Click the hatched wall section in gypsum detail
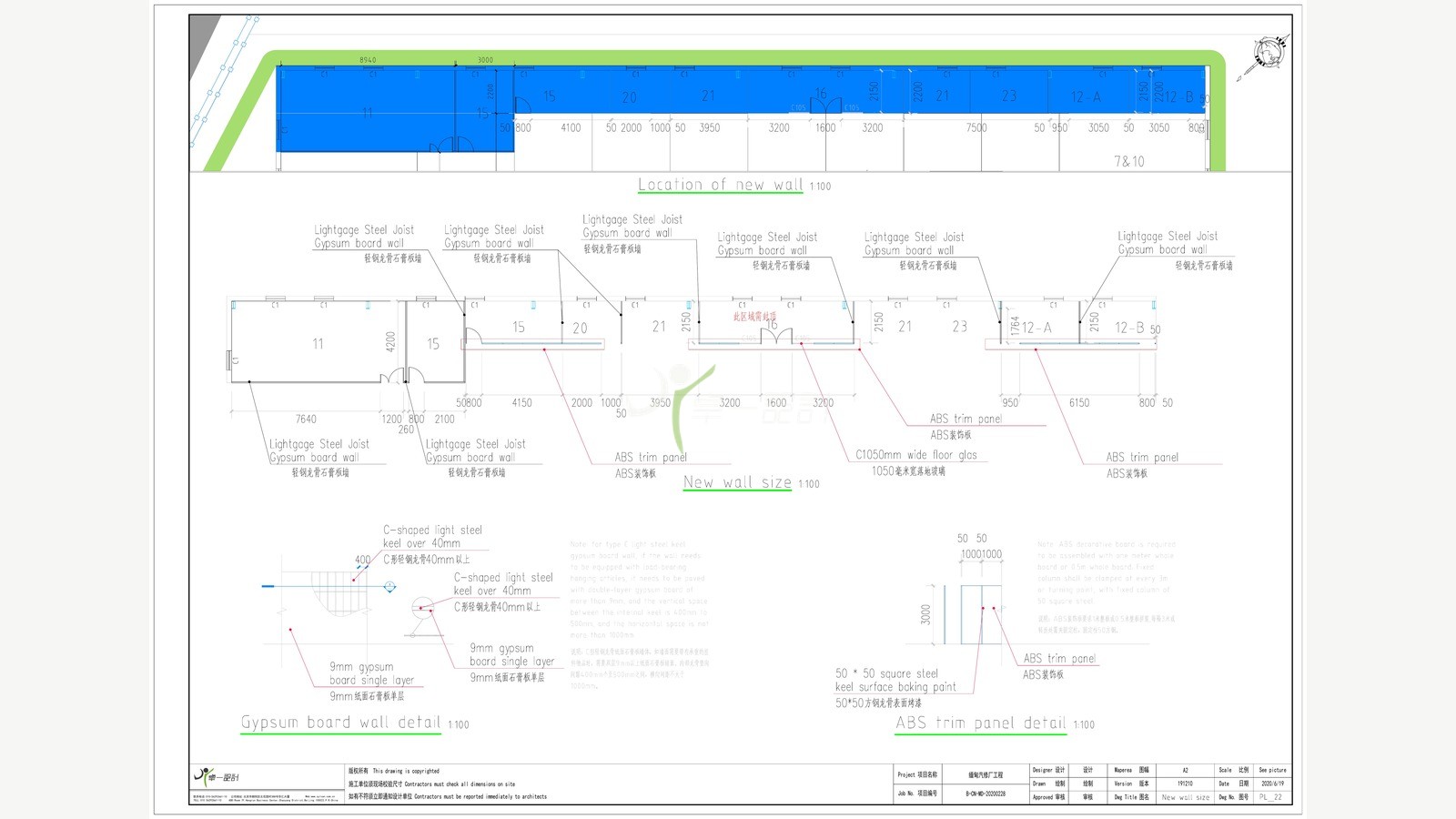 point(339,592)
